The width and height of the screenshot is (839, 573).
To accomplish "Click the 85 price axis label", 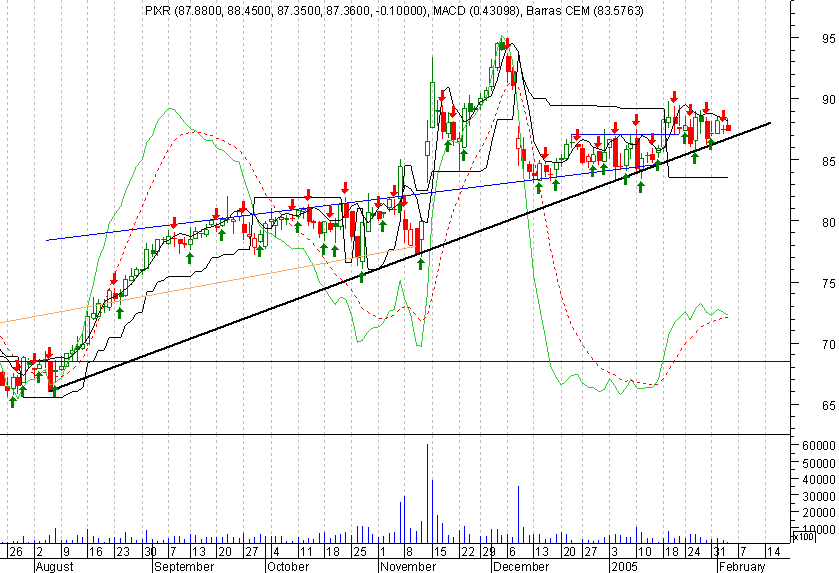I will (x=828, y=161).
